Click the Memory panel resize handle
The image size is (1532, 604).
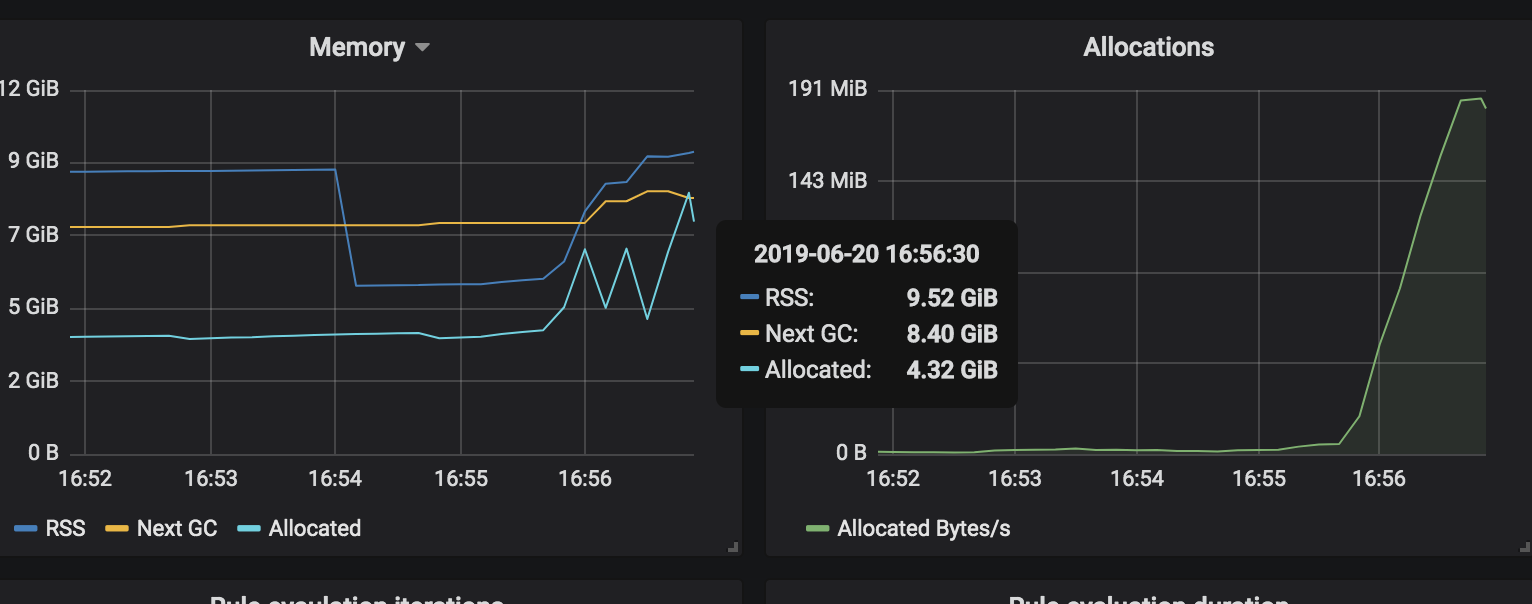tap(735, 546)
